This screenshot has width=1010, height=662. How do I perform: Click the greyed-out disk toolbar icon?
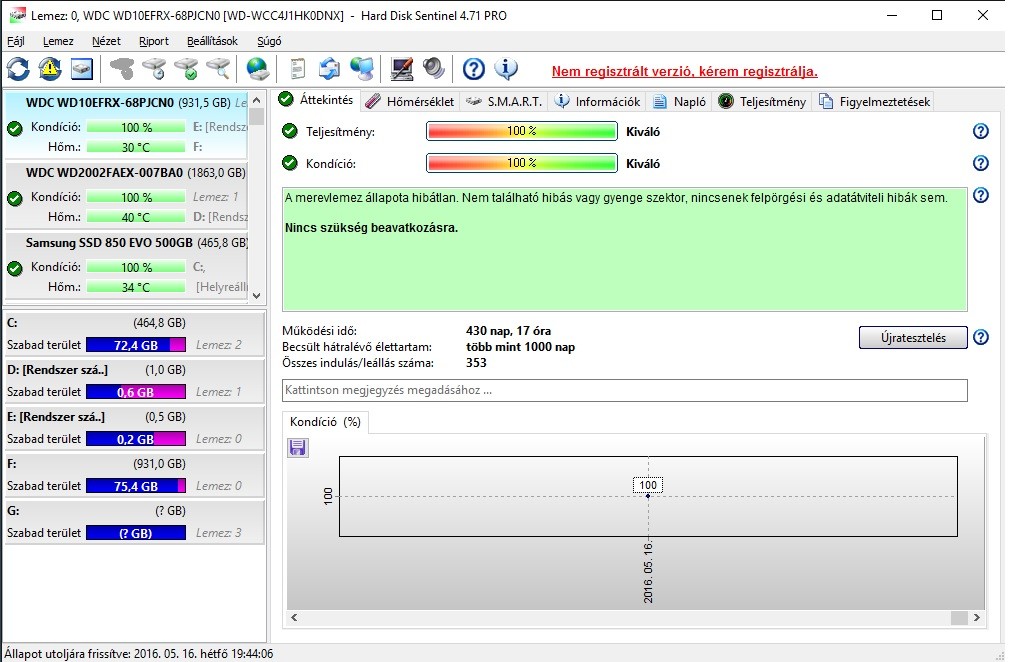click(x=122, y=69)
